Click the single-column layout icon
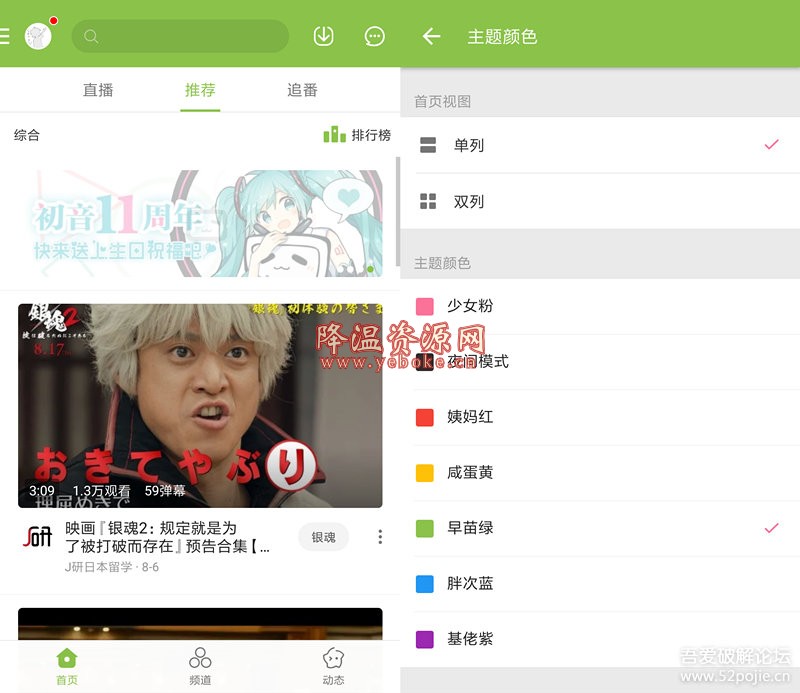 coord(428,145)
